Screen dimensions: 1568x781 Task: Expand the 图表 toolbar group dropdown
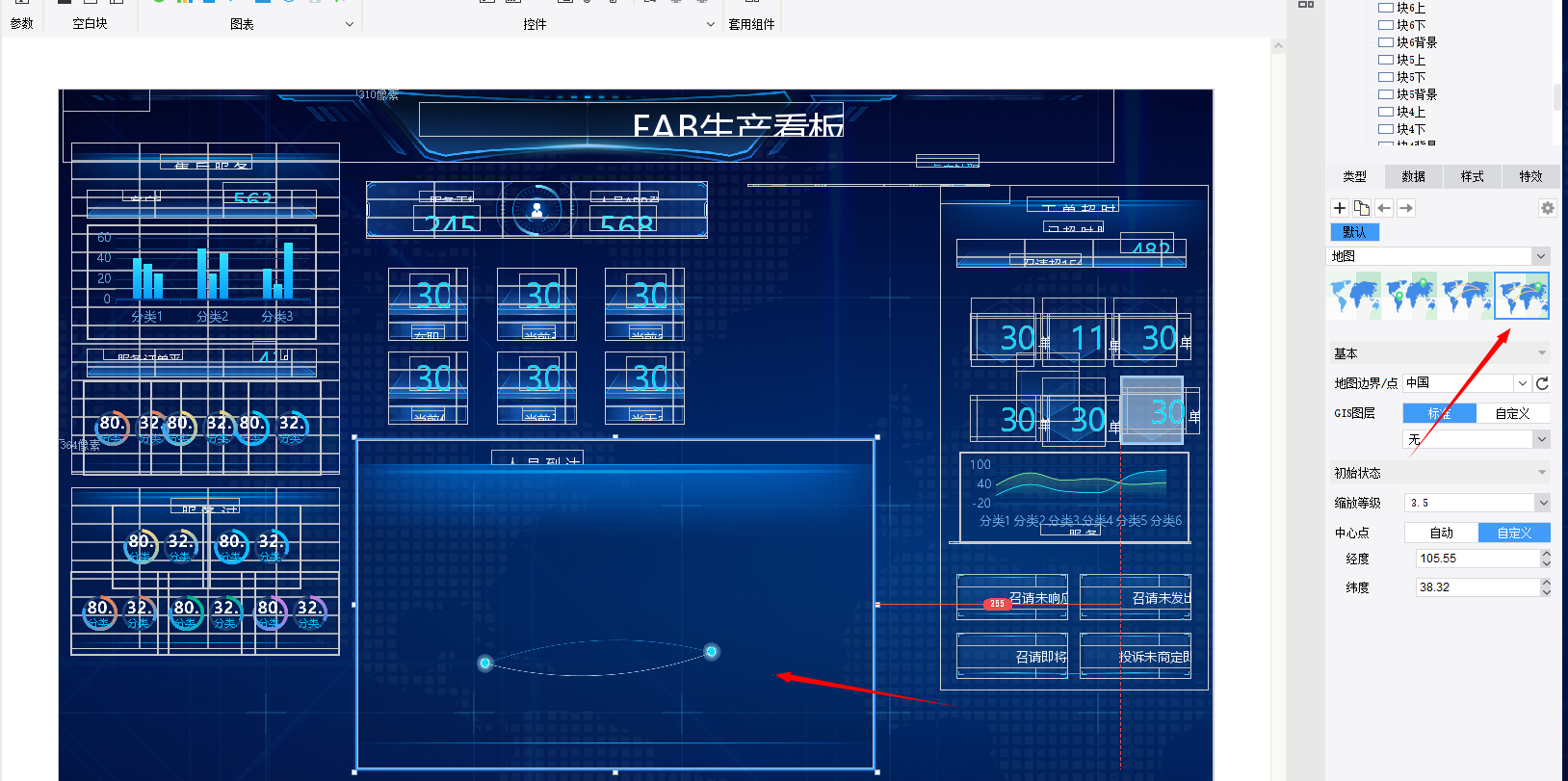(x=349, y=24)
